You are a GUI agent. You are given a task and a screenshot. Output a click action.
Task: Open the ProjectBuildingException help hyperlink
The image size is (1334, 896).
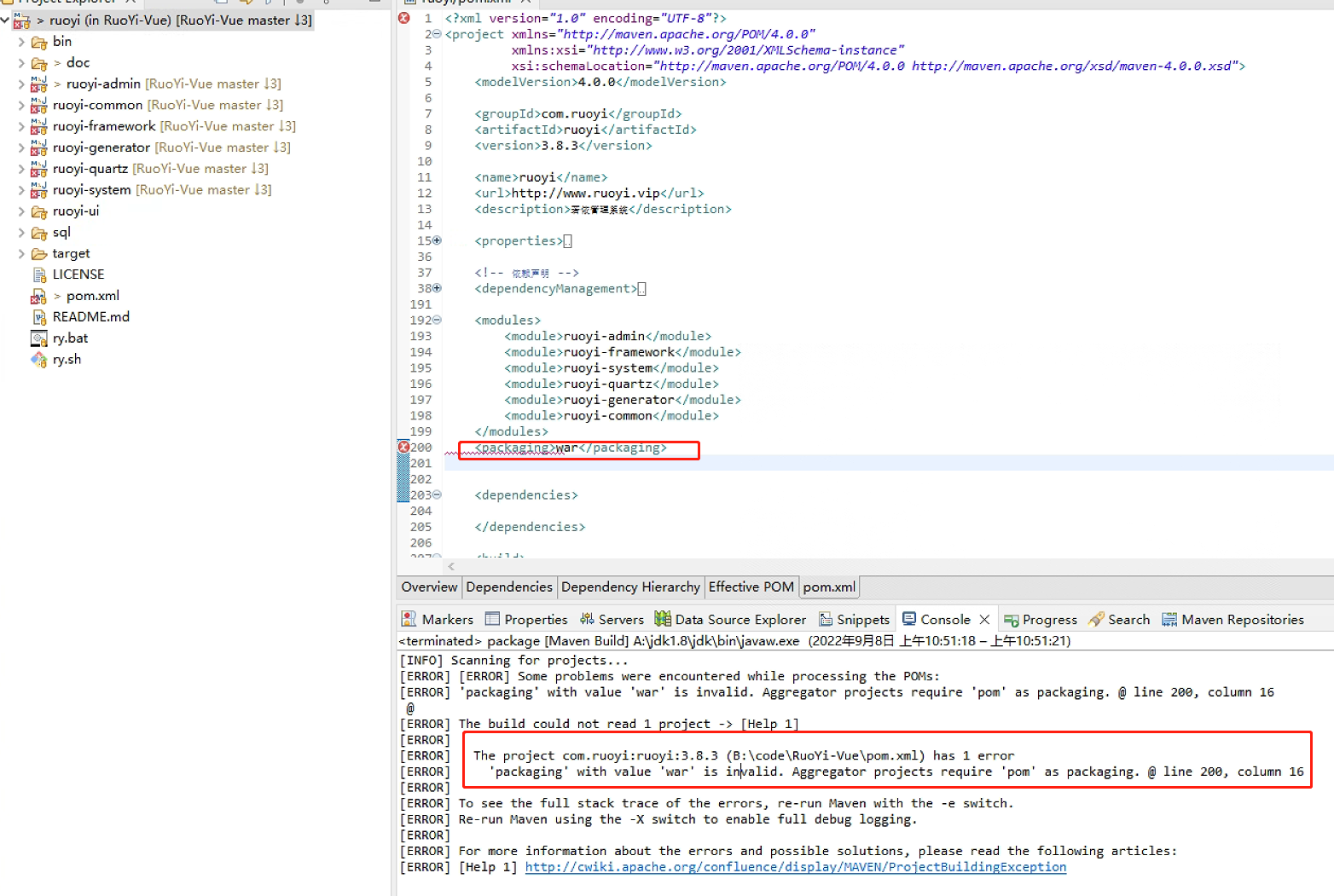(x=796, y=867)
